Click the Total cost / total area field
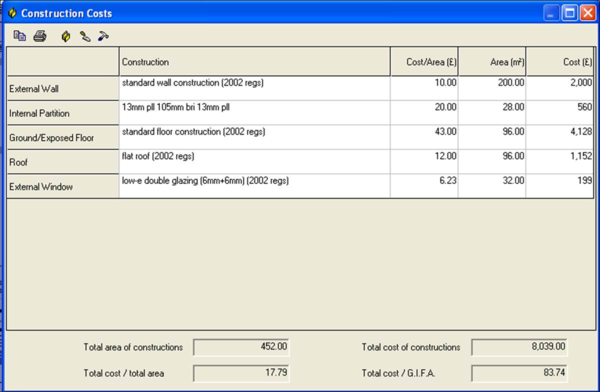 [x=241, y=373]
